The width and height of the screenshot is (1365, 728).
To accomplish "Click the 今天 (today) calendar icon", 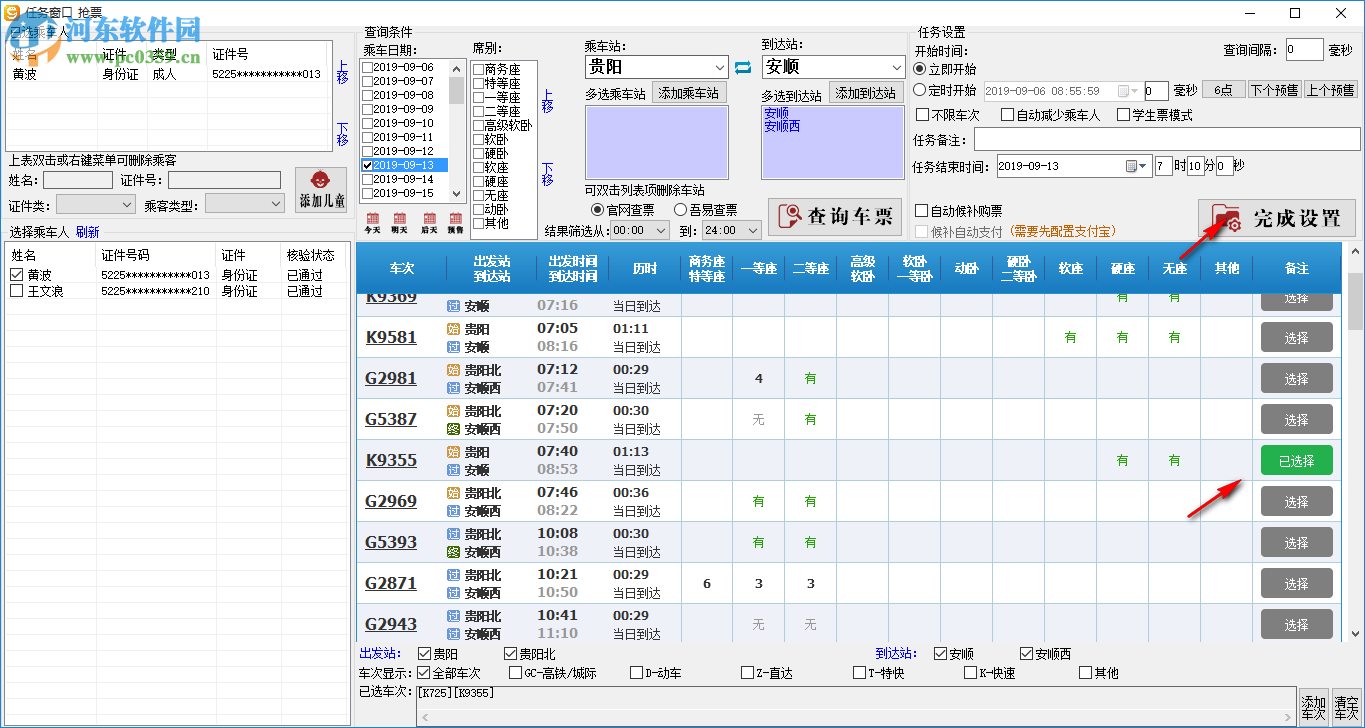I will [x=372, y=220].
